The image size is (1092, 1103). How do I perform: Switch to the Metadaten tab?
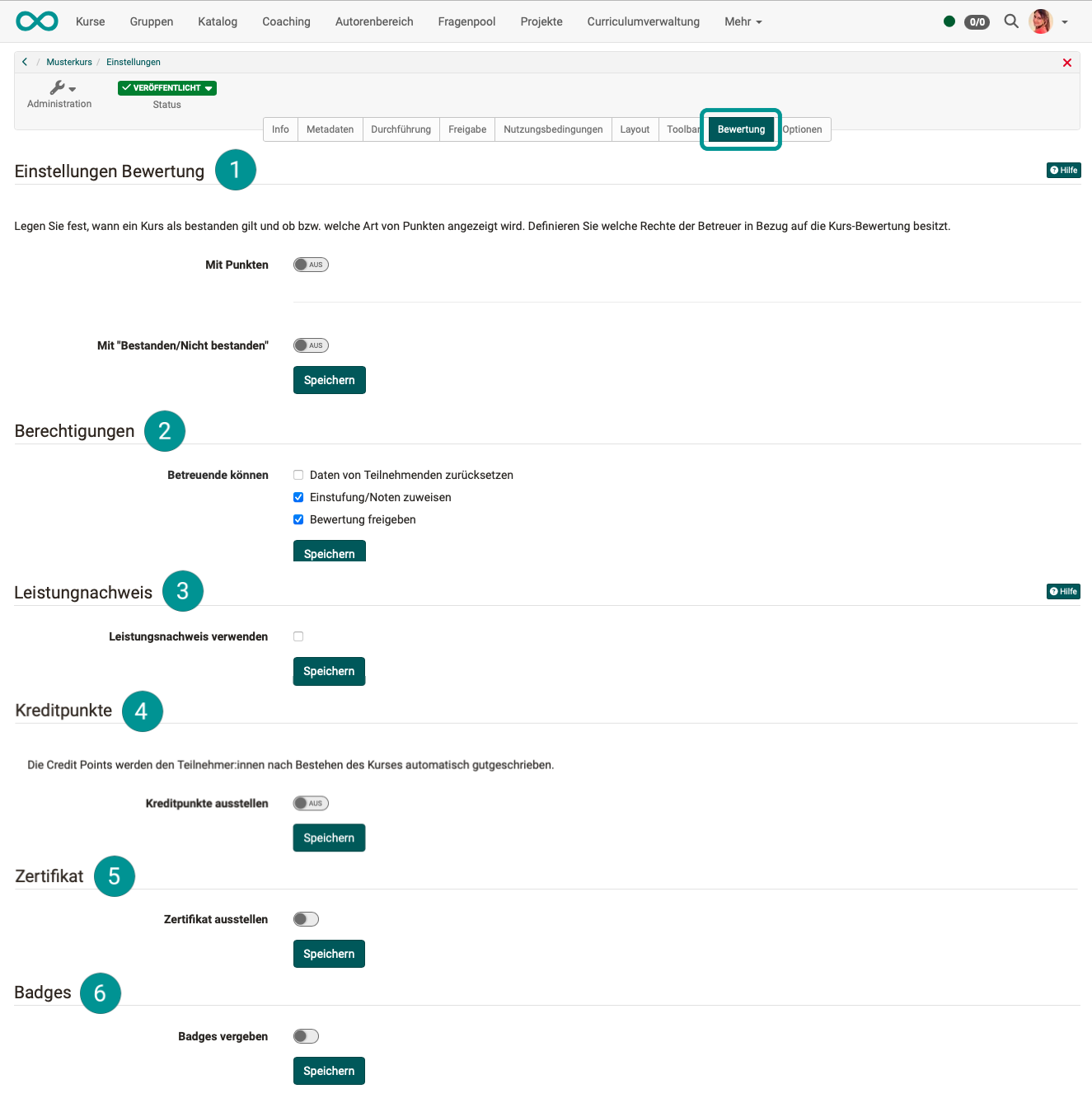tap(330, 129)
